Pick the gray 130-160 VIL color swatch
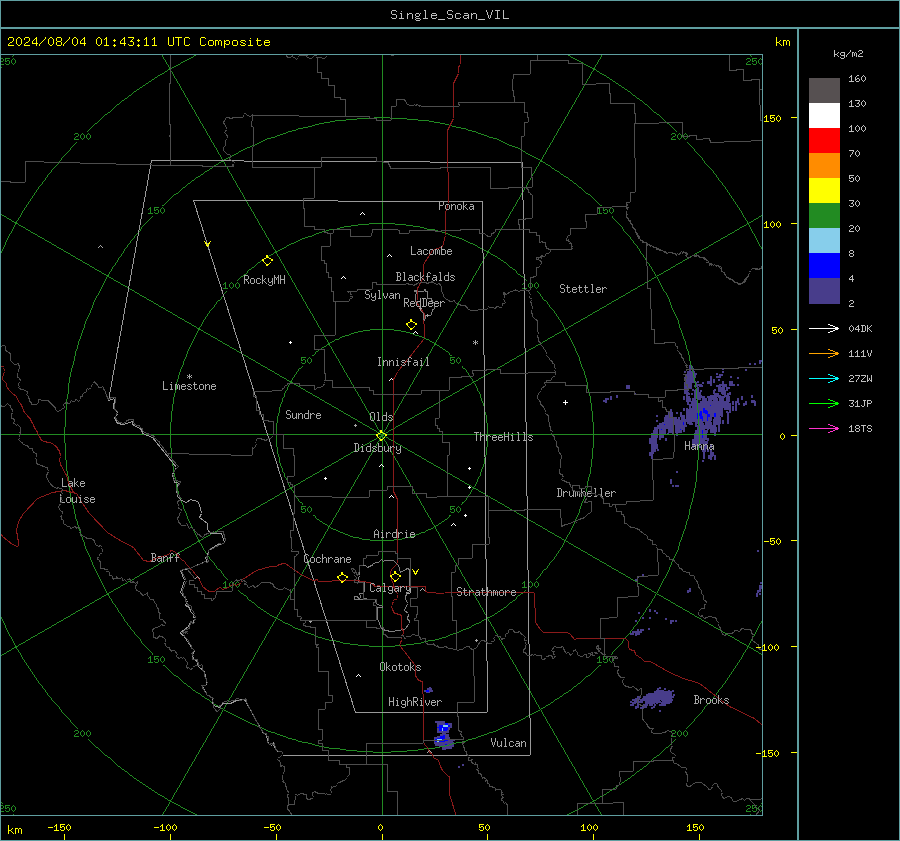This screenshot has width=900, height=841. [x=824, y=91]
